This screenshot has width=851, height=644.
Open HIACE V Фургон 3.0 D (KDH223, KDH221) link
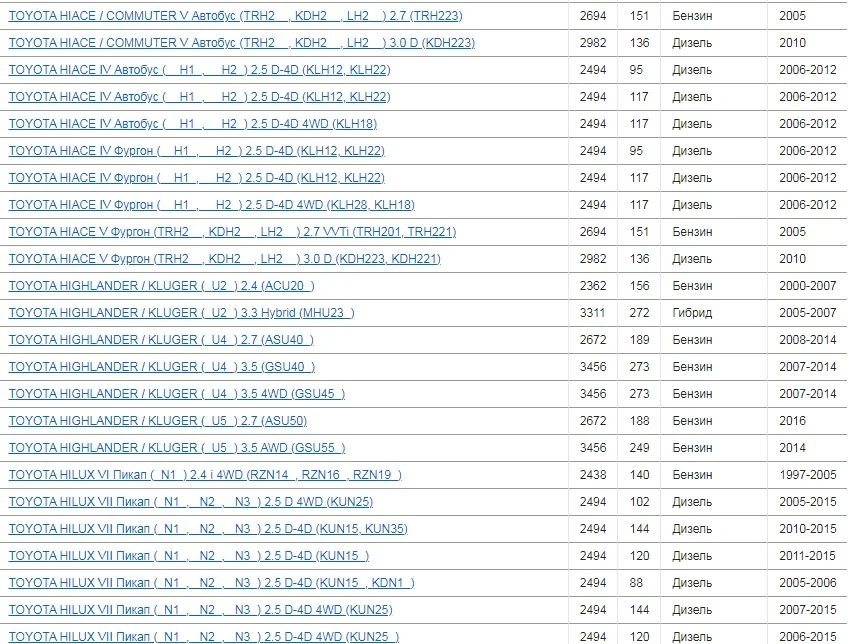click(x=225, y=259)
